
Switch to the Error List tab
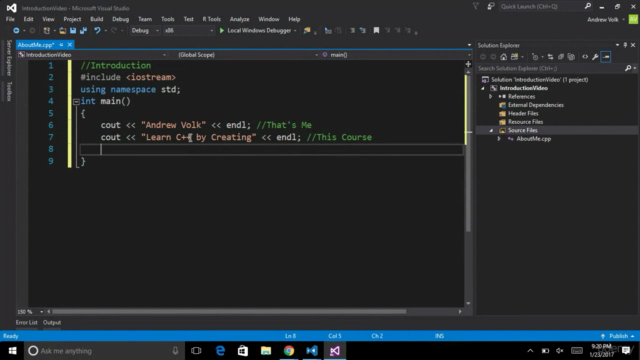click(x=27, y=322)
